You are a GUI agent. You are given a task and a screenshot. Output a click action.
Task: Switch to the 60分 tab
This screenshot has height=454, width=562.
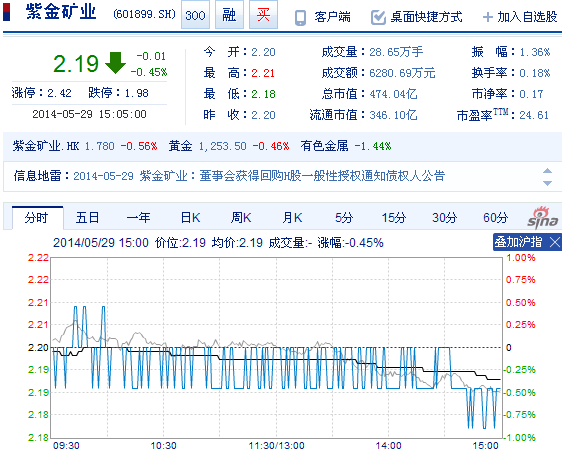pos(495,218)
